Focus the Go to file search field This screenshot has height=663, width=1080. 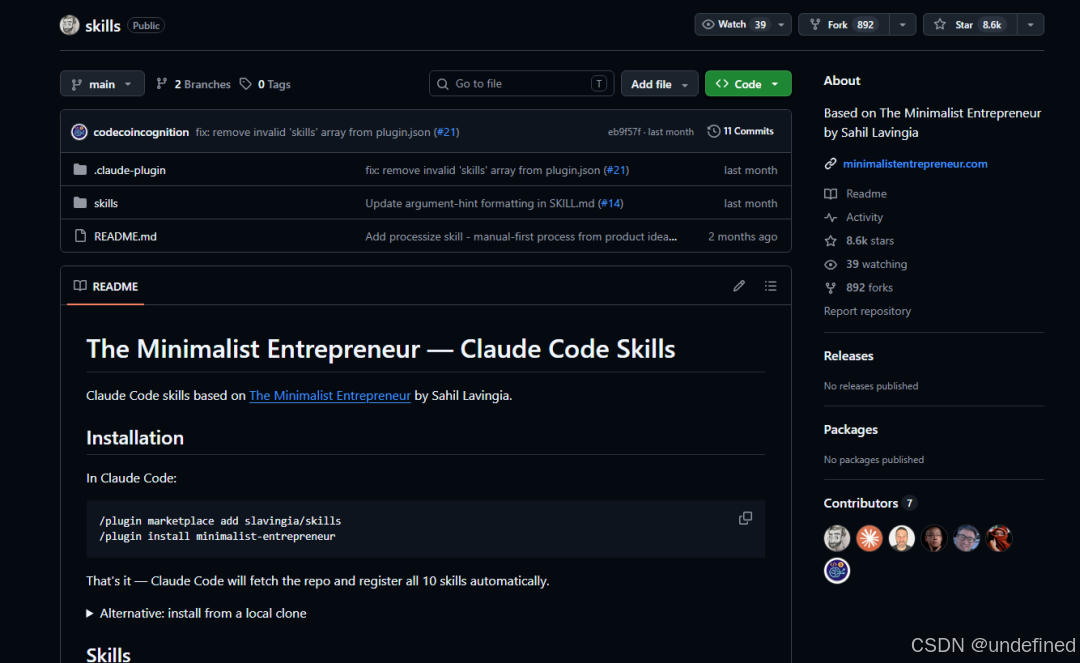click(521, 83)
